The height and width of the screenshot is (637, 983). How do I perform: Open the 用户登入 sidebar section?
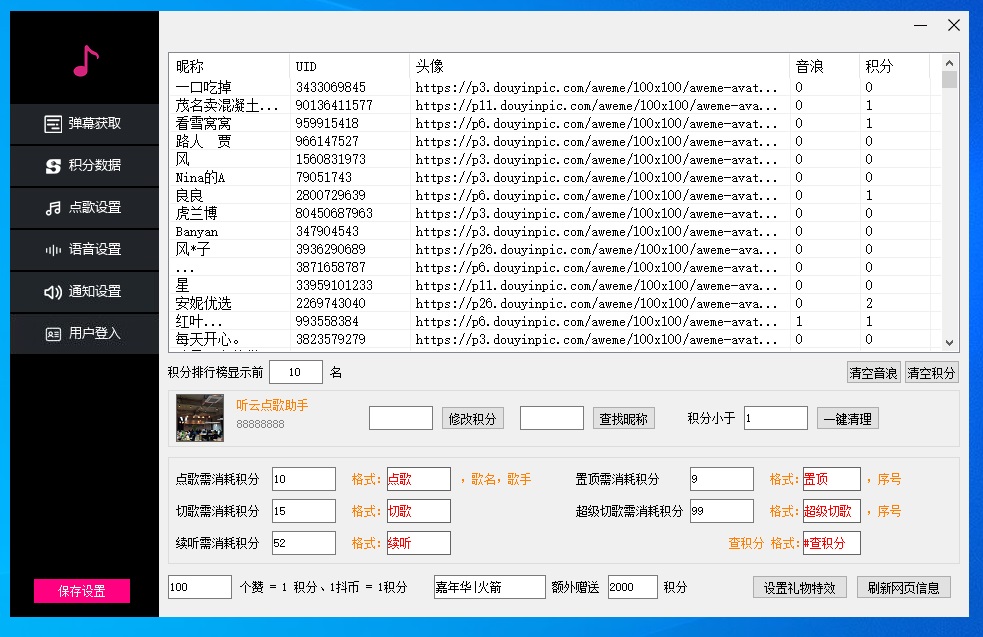point(84,334)
